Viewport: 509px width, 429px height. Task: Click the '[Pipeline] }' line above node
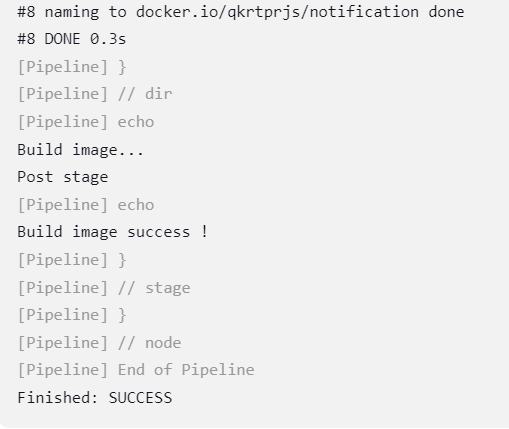pyautogui.click(x=72, y=315)
